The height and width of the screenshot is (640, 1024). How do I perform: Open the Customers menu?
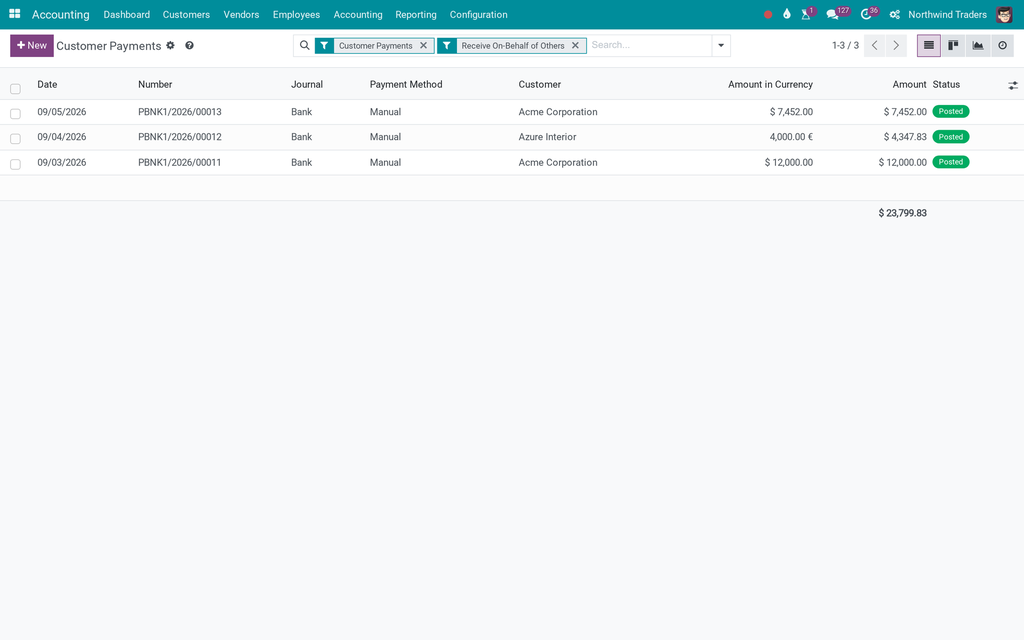coord(186,14)
